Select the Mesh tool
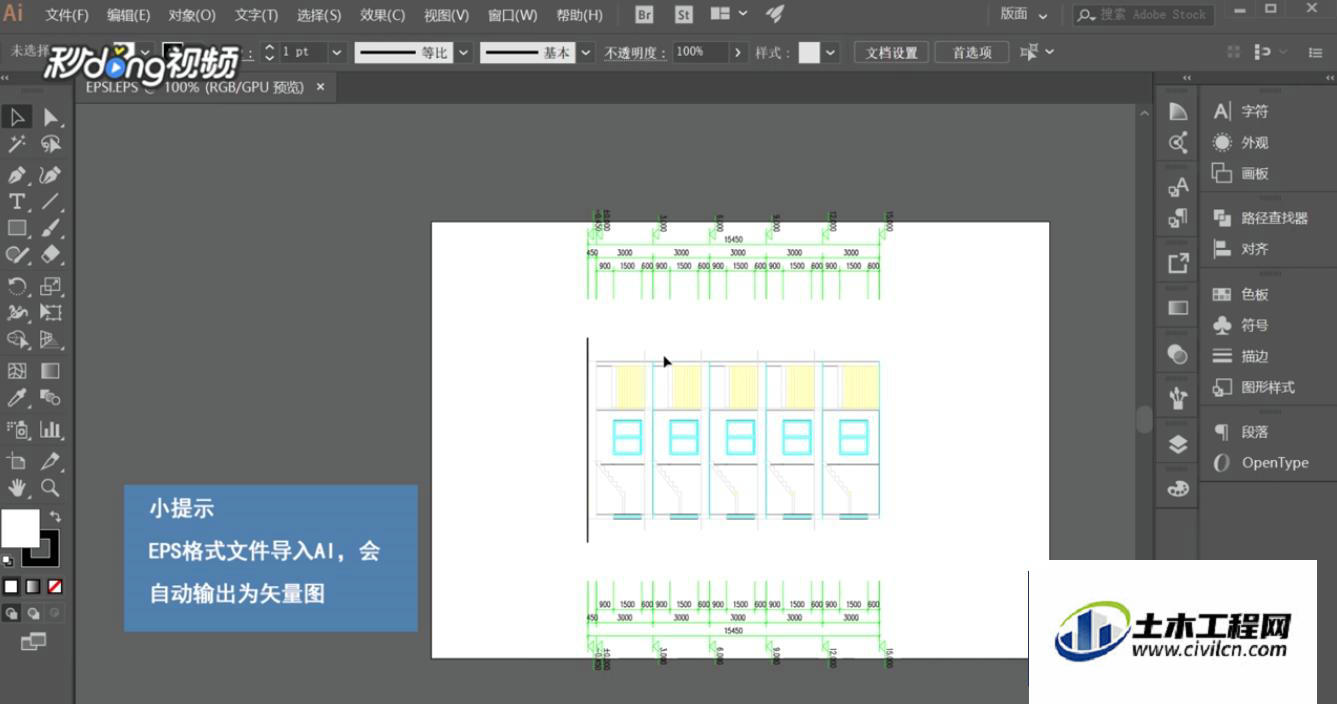This screenshot has height=704, width=1337. [17, 371]
